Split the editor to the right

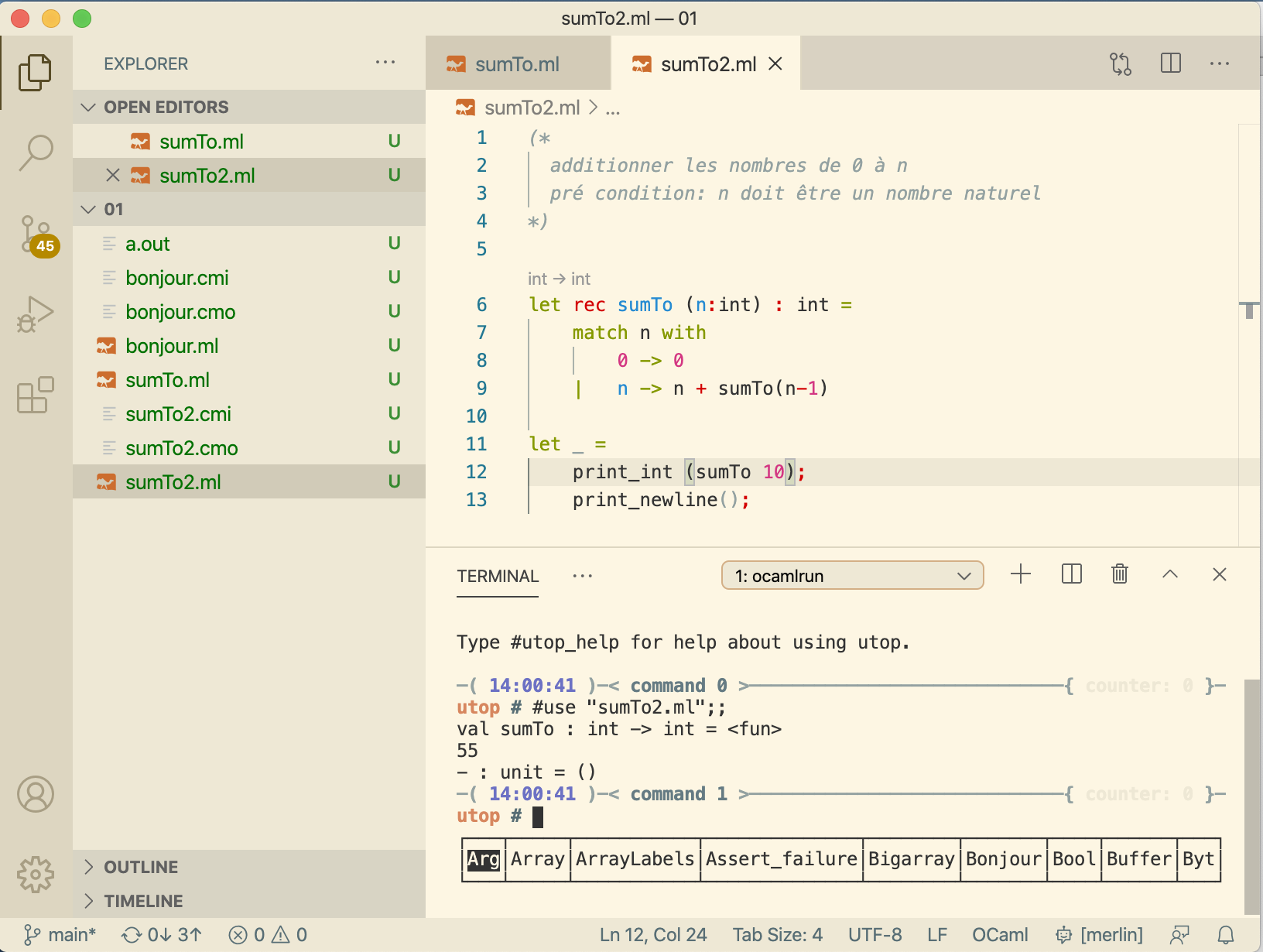[1171, 63]
